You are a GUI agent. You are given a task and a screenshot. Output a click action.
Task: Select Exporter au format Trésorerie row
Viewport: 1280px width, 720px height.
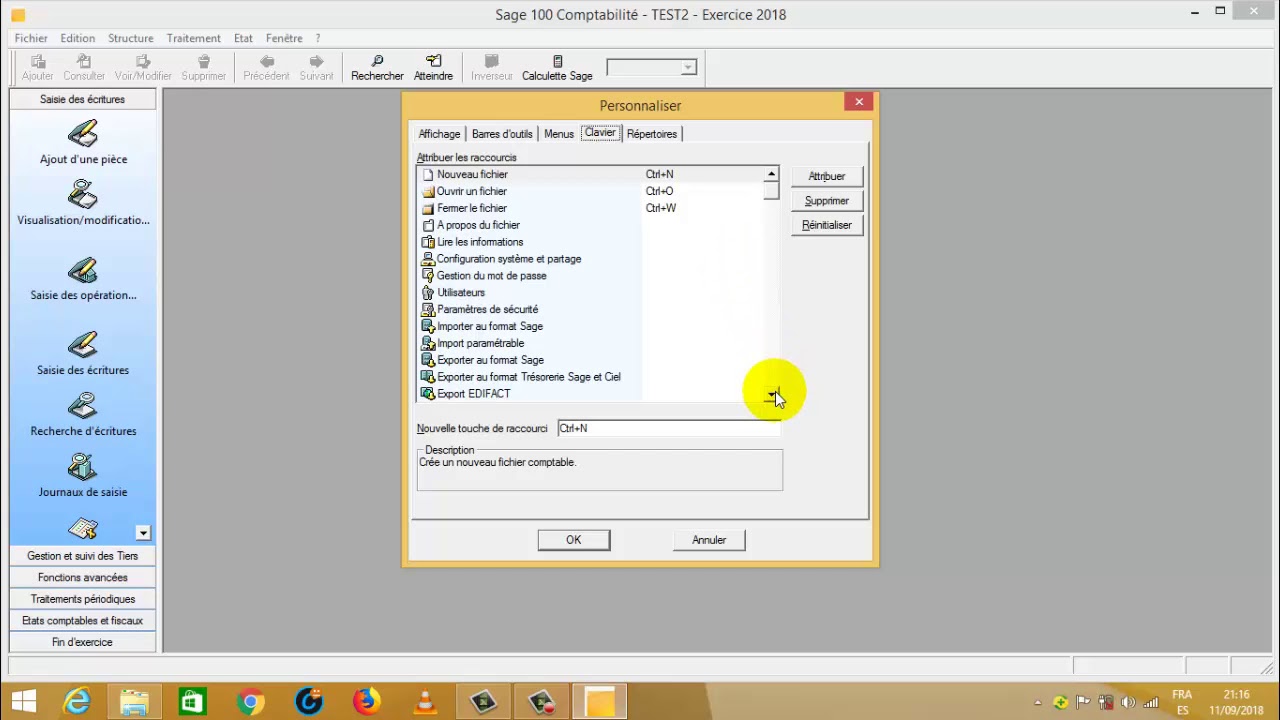pyautogui.click(x=591, y=377)
